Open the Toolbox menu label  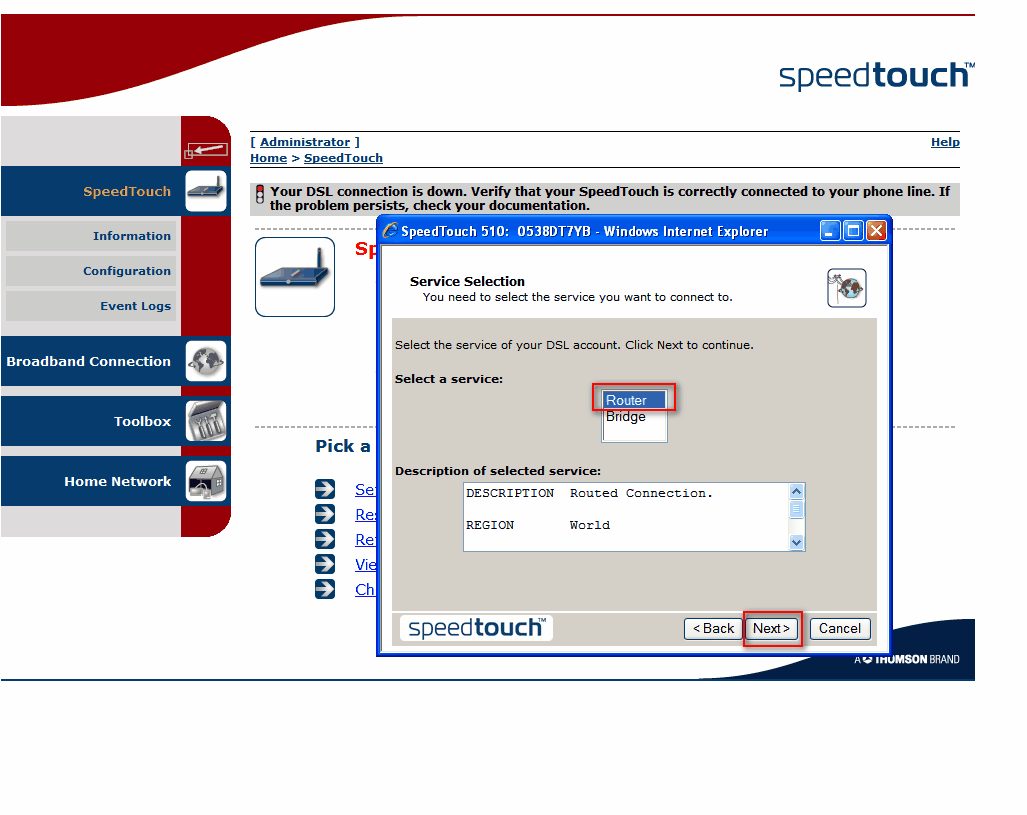click(x=142, y=421)
